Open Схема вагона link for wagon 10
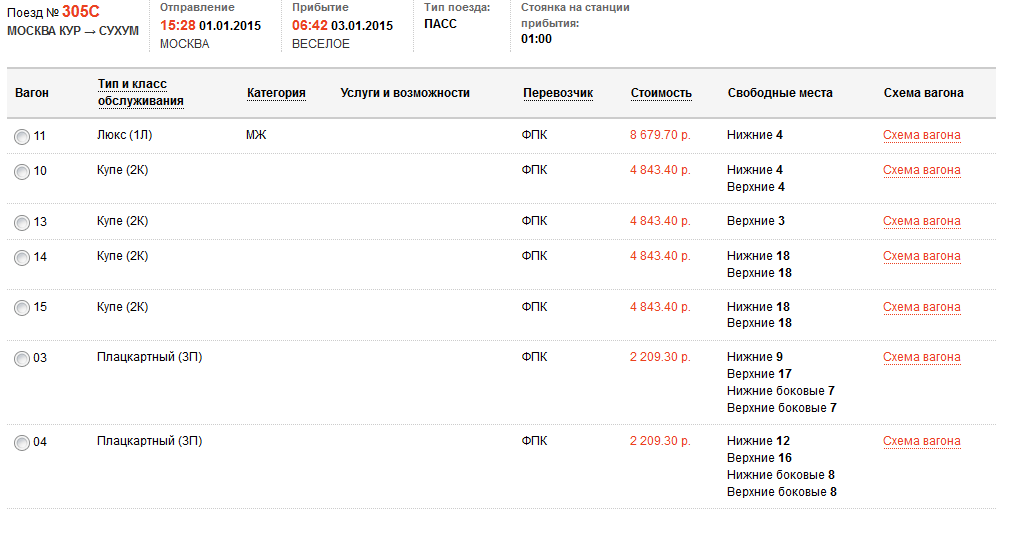Viewport: 1012px width, 534px height. click(921, 171)
